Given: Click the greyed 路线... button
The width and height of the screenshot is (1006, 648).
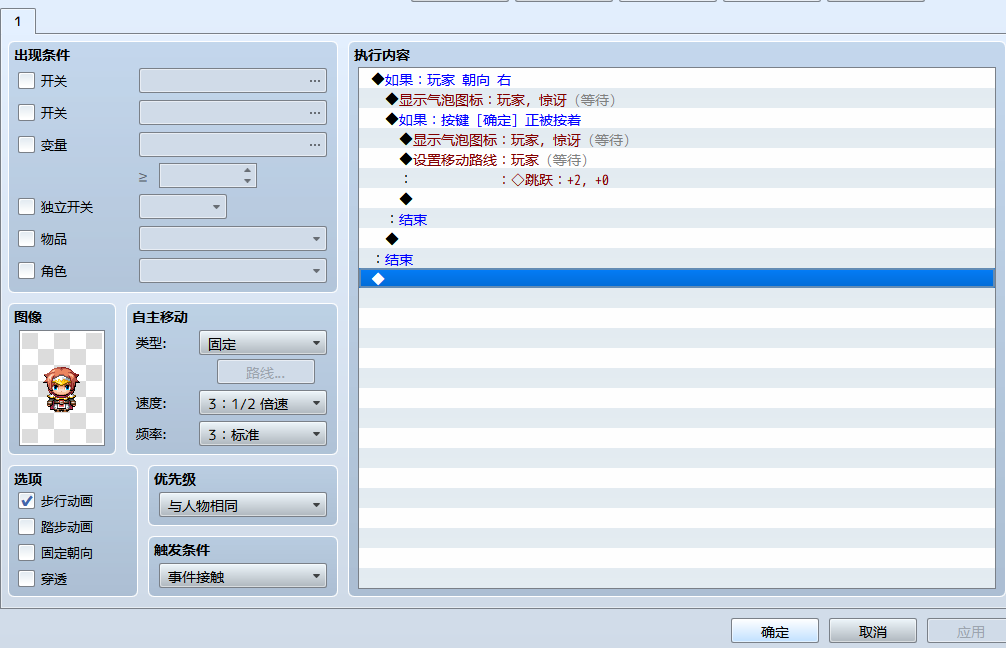Looking at the screenshot, I should click(266, 372).
